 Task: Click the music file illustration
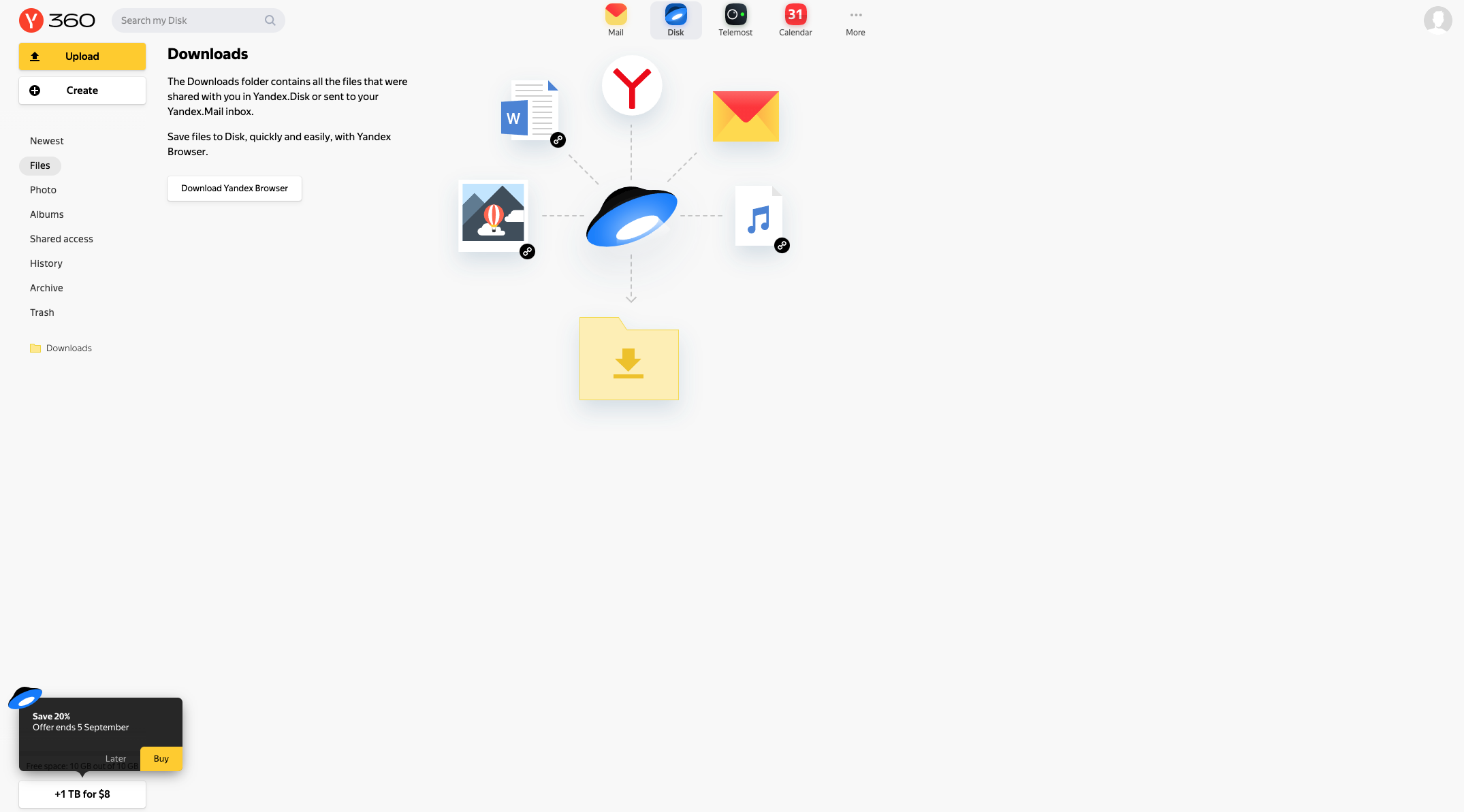[759, 216]
